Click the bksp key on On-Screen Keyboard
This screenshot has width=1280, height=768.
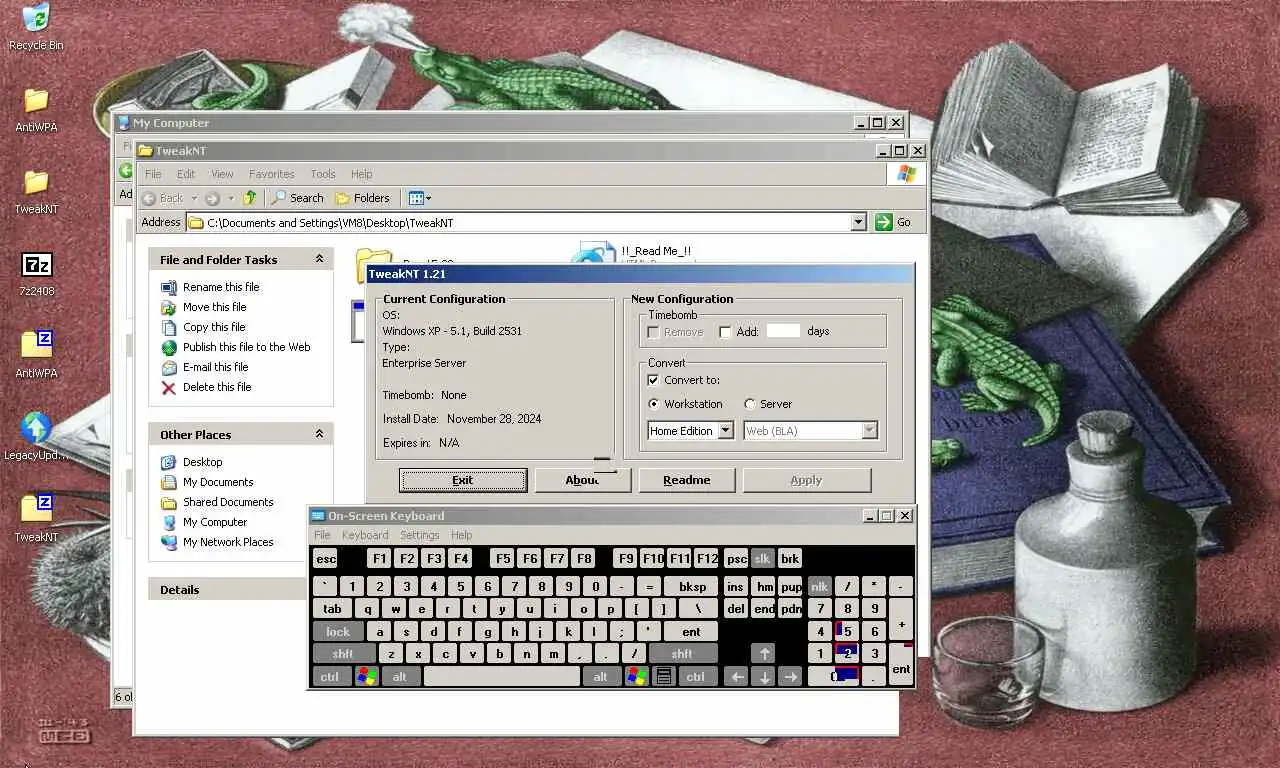click(692, 587)
